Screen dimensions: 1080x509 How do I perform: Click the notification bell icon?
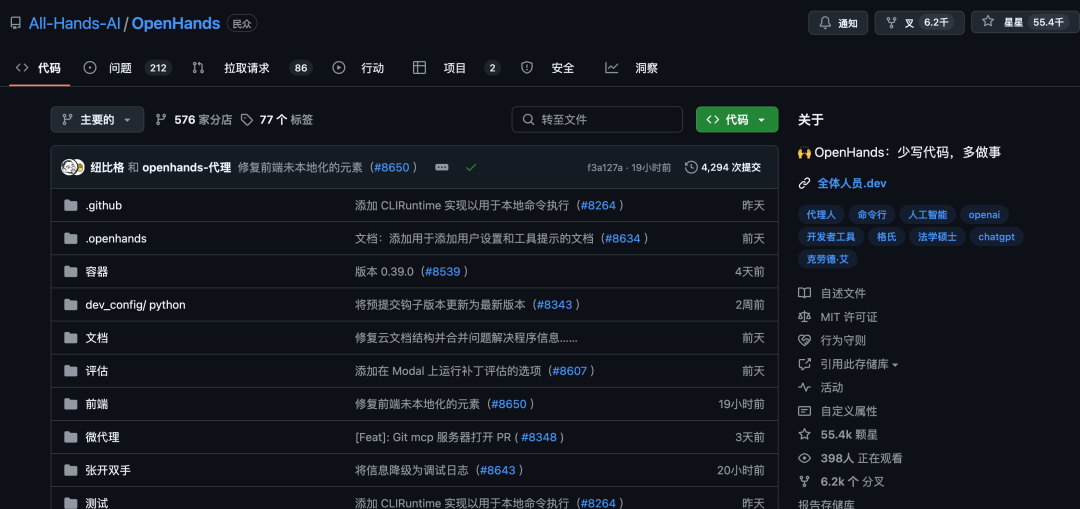coord(825,23)
